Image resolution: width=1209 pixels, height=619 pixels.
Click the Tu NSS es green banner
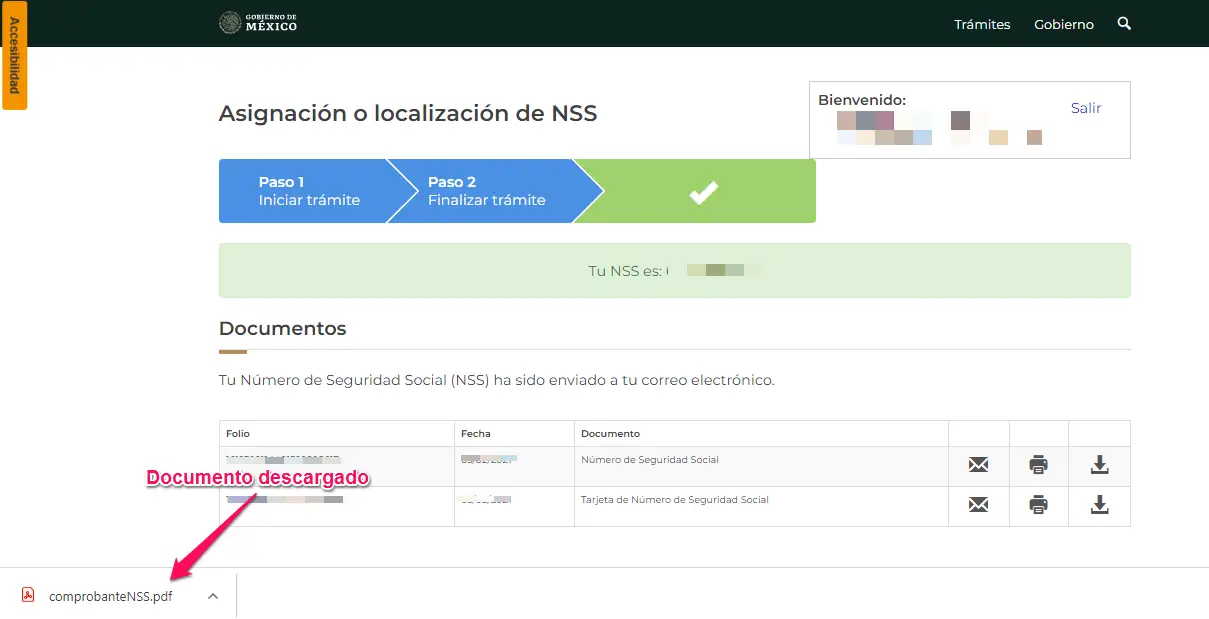[x=674, y=270]
